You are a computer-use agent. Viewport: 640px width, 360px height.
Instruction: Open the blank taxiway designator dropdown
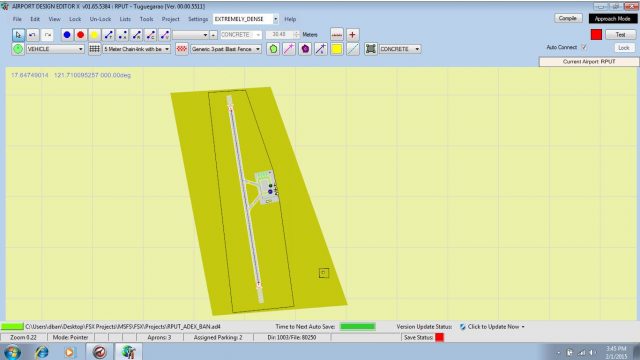191,35
